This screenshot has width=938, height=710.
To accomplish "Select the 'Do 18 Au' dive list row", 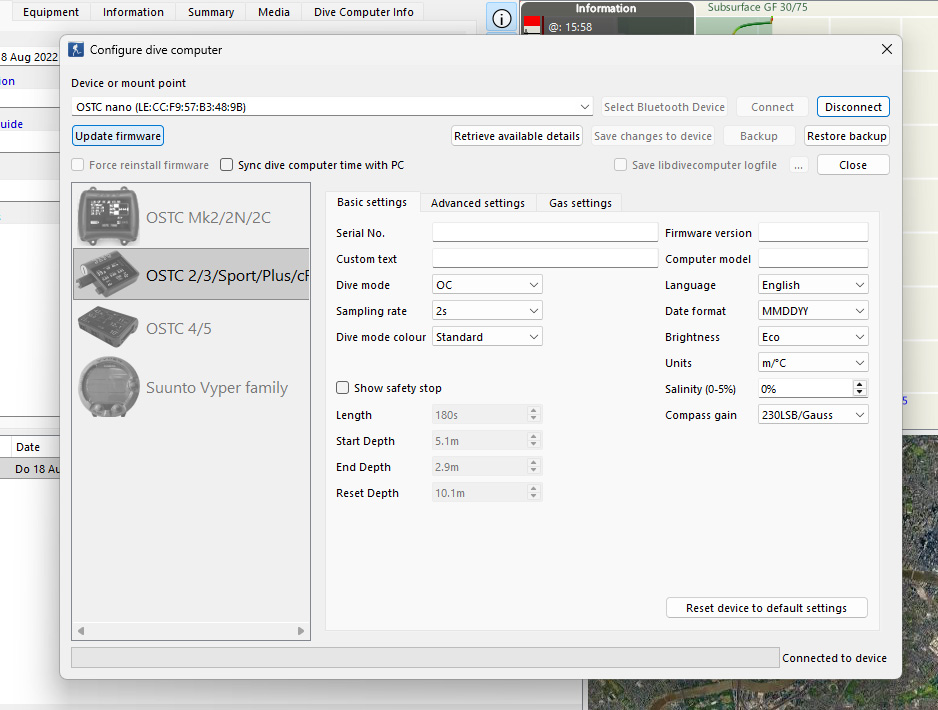I will tap(30, 468).
